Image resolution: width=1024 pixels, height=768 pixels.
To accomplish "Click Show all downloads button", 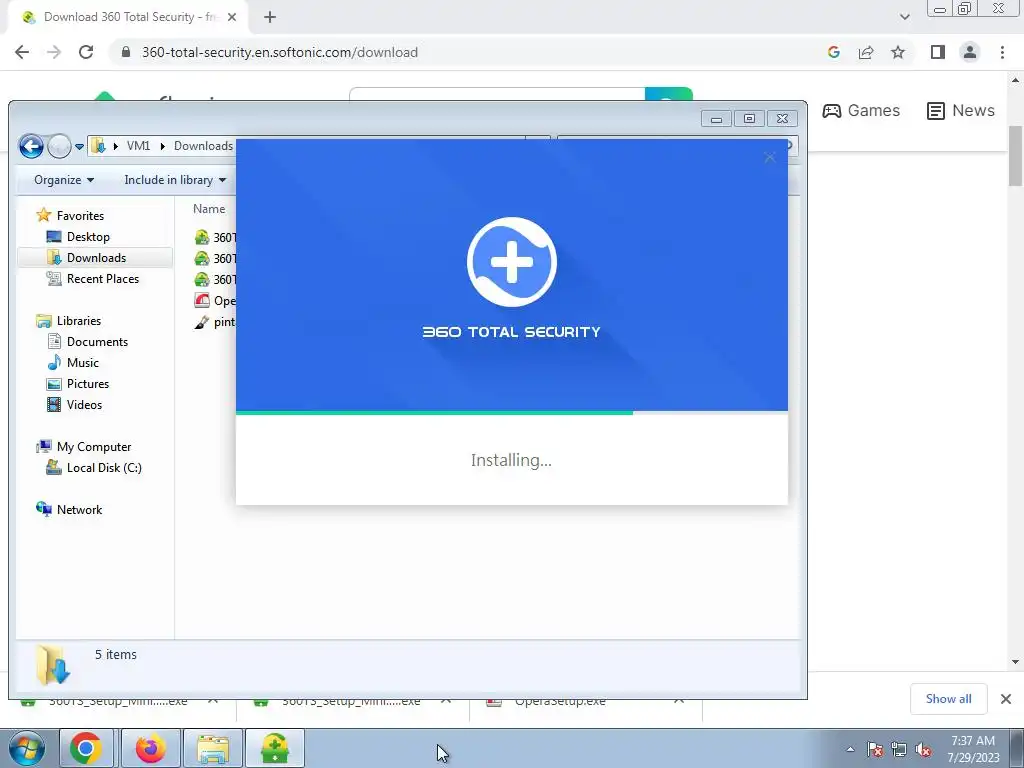I will pos(948,699).
